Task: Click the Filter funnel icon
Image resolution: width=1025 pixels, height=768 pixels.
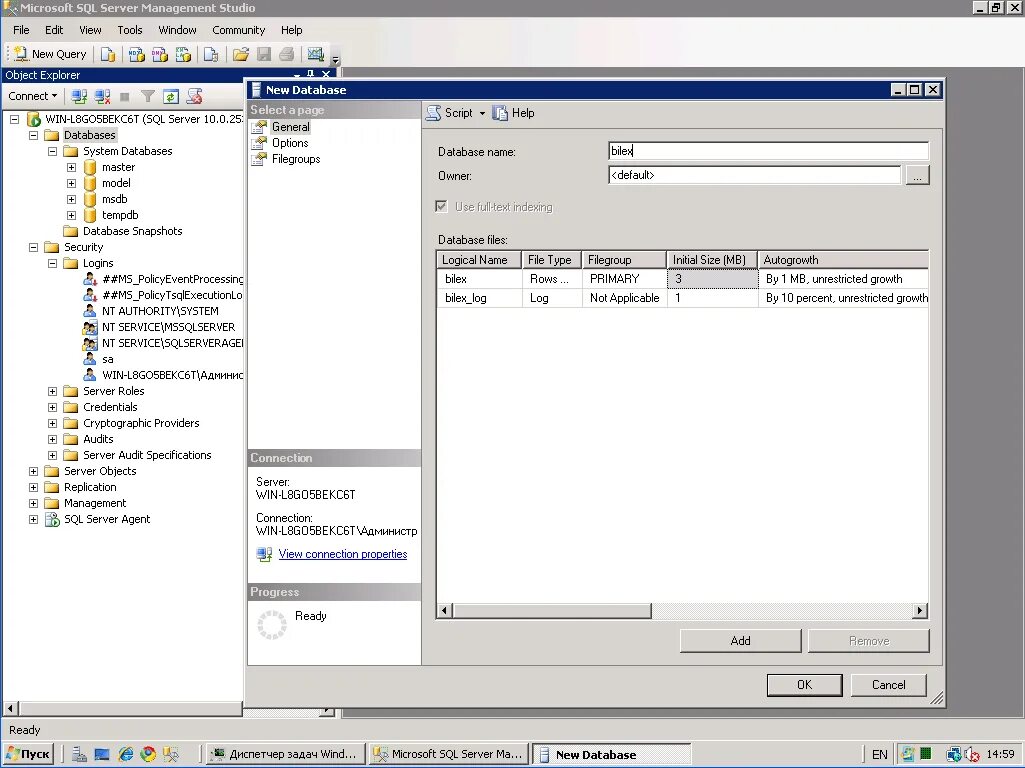Action: [148, 97]
